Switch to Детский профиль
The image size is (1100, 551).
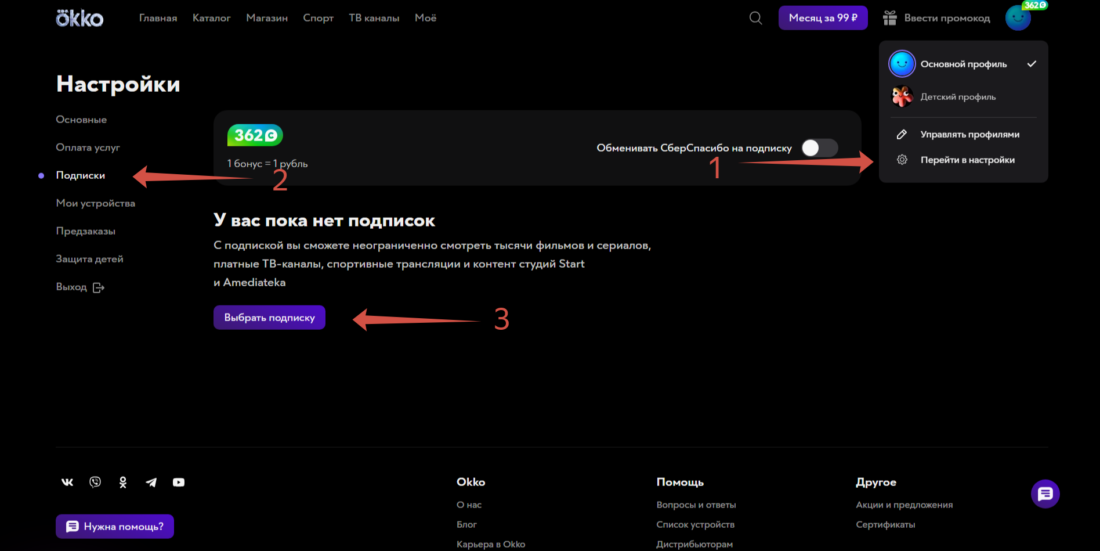[x=957, y=97]
